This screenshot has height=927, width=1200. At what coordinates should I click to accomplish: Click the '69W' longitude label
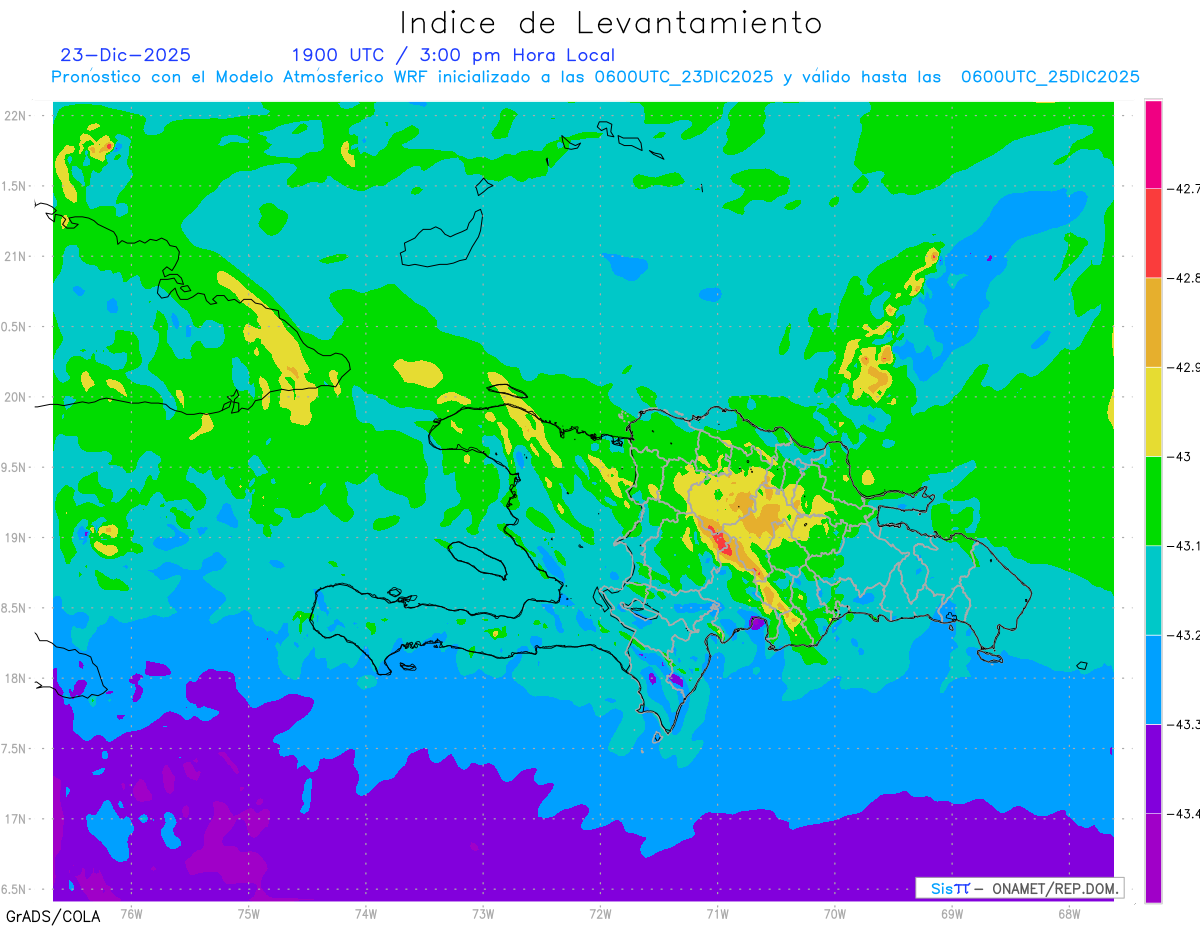(952, 913)
